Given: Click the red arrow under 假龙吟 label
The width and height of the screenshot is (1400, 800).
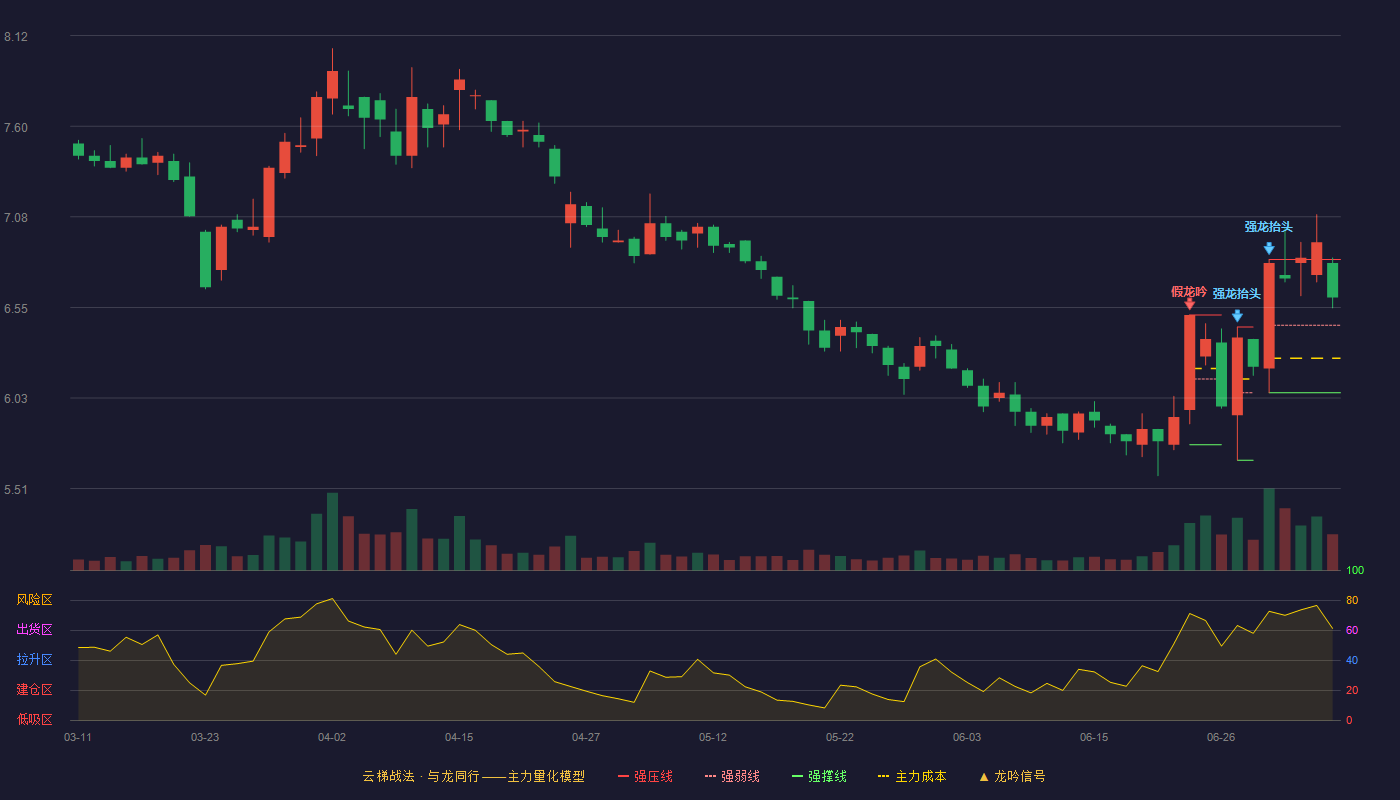Looking at the screenshot, I should coord(1190,304).
